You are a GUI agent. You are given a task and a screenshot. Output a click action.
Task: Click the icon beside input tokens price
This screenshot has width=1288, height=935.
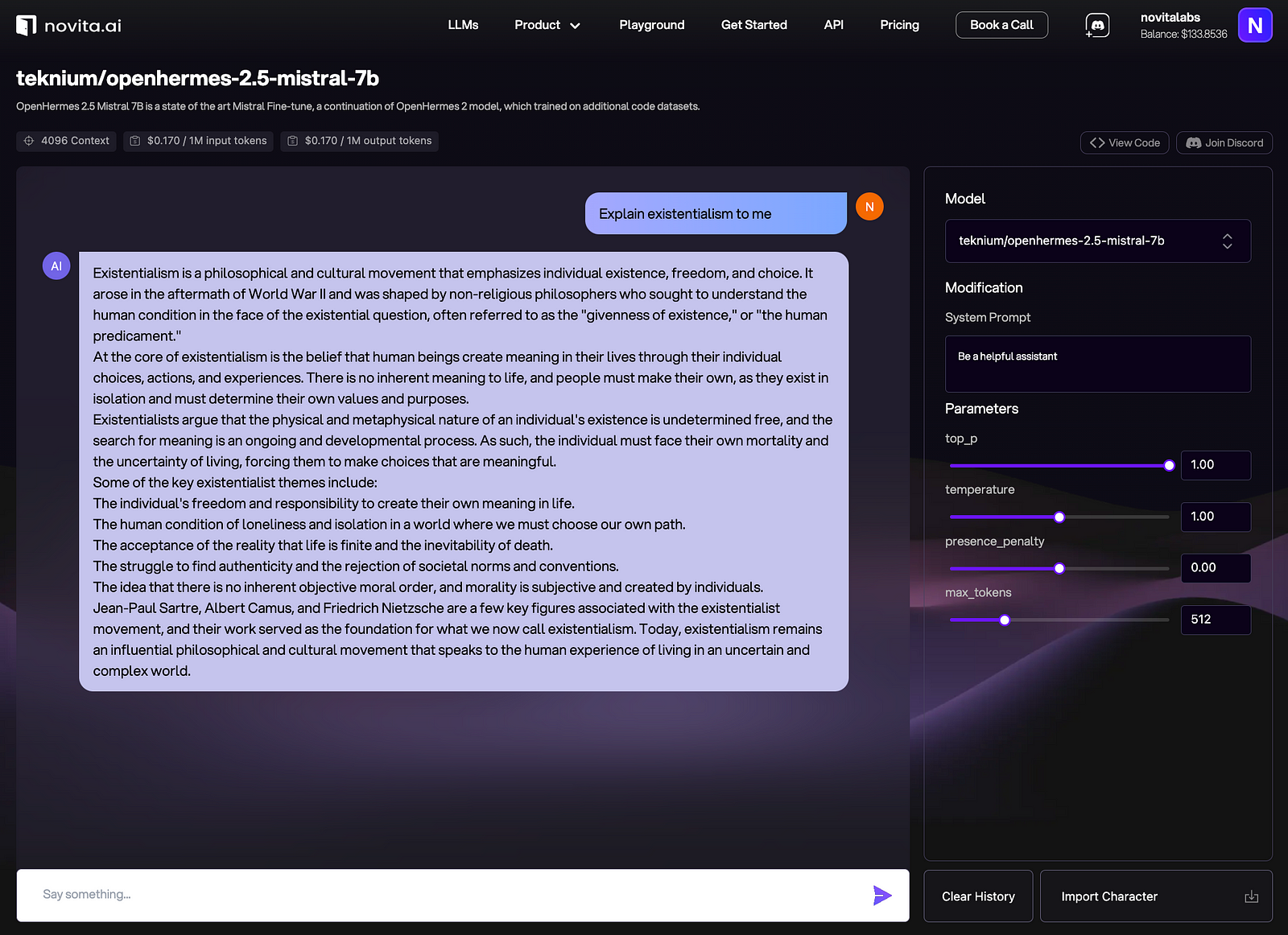135,141
